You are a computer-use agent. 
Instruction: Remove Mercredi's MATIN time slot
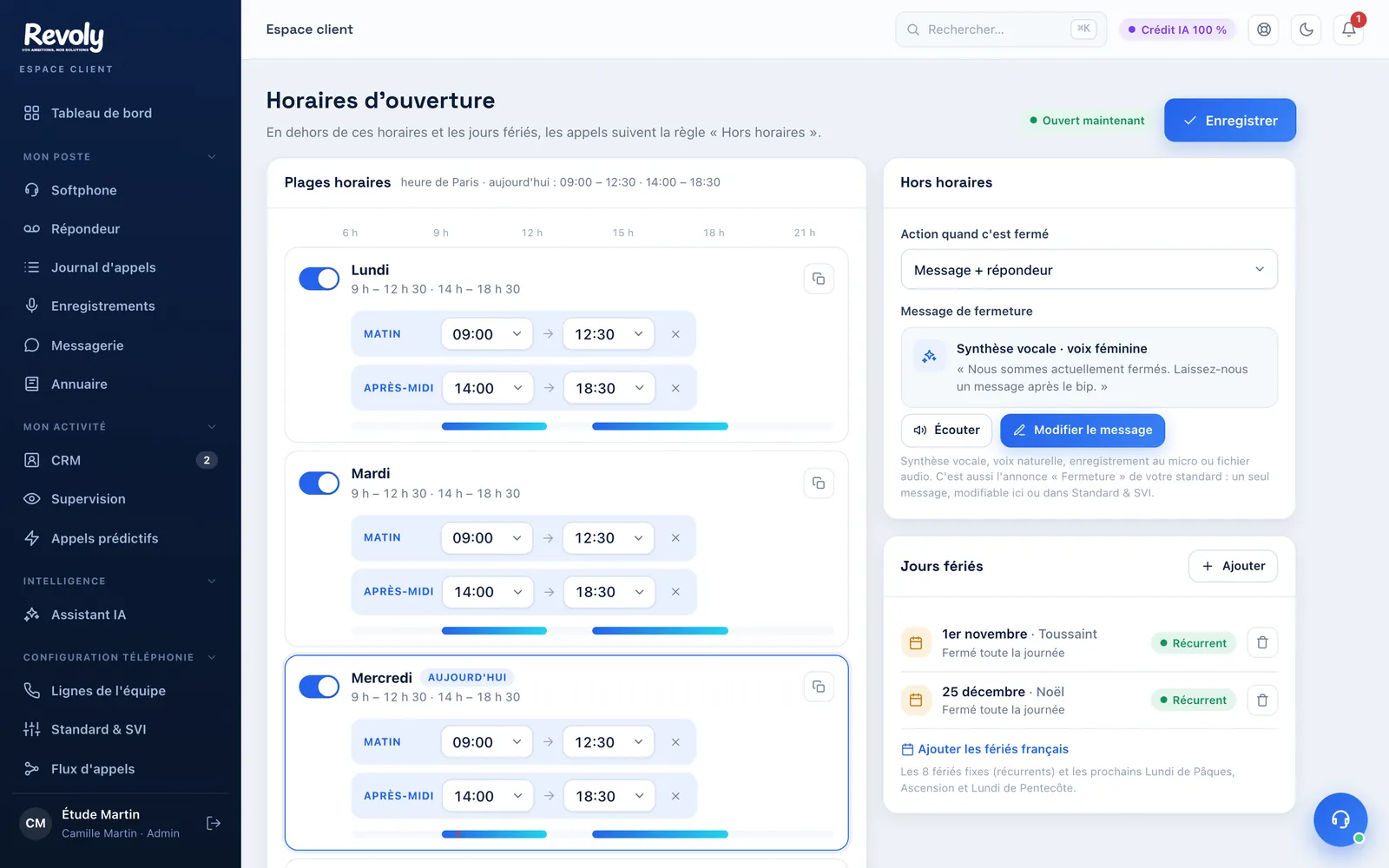point(675,742)
